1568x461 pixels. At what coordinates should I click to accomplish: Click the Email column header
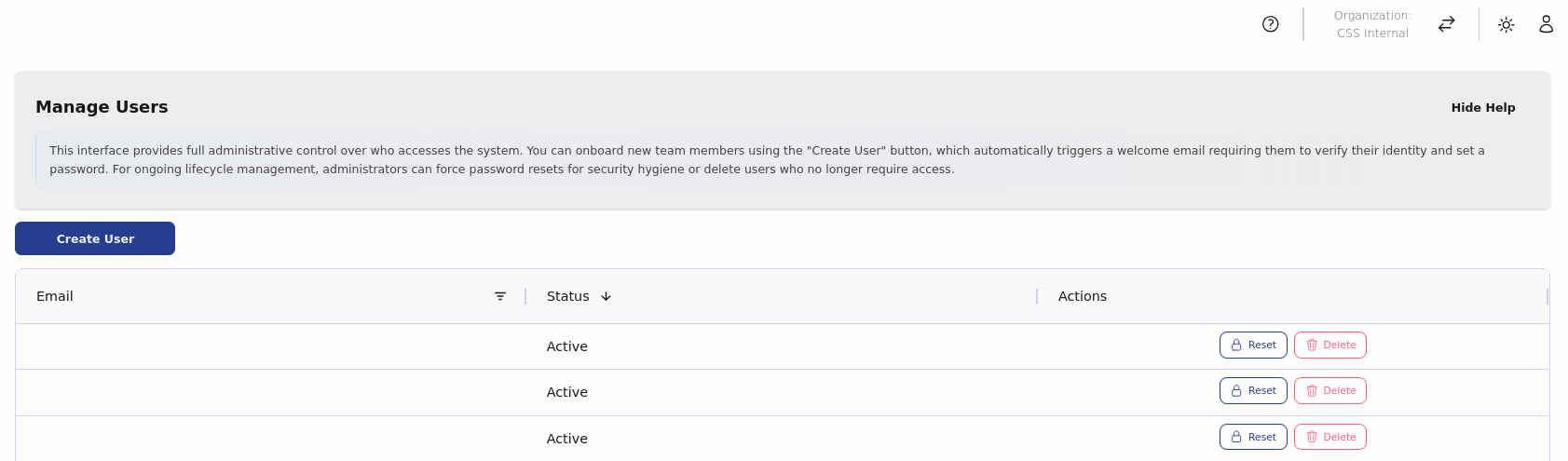coord(55,296)
